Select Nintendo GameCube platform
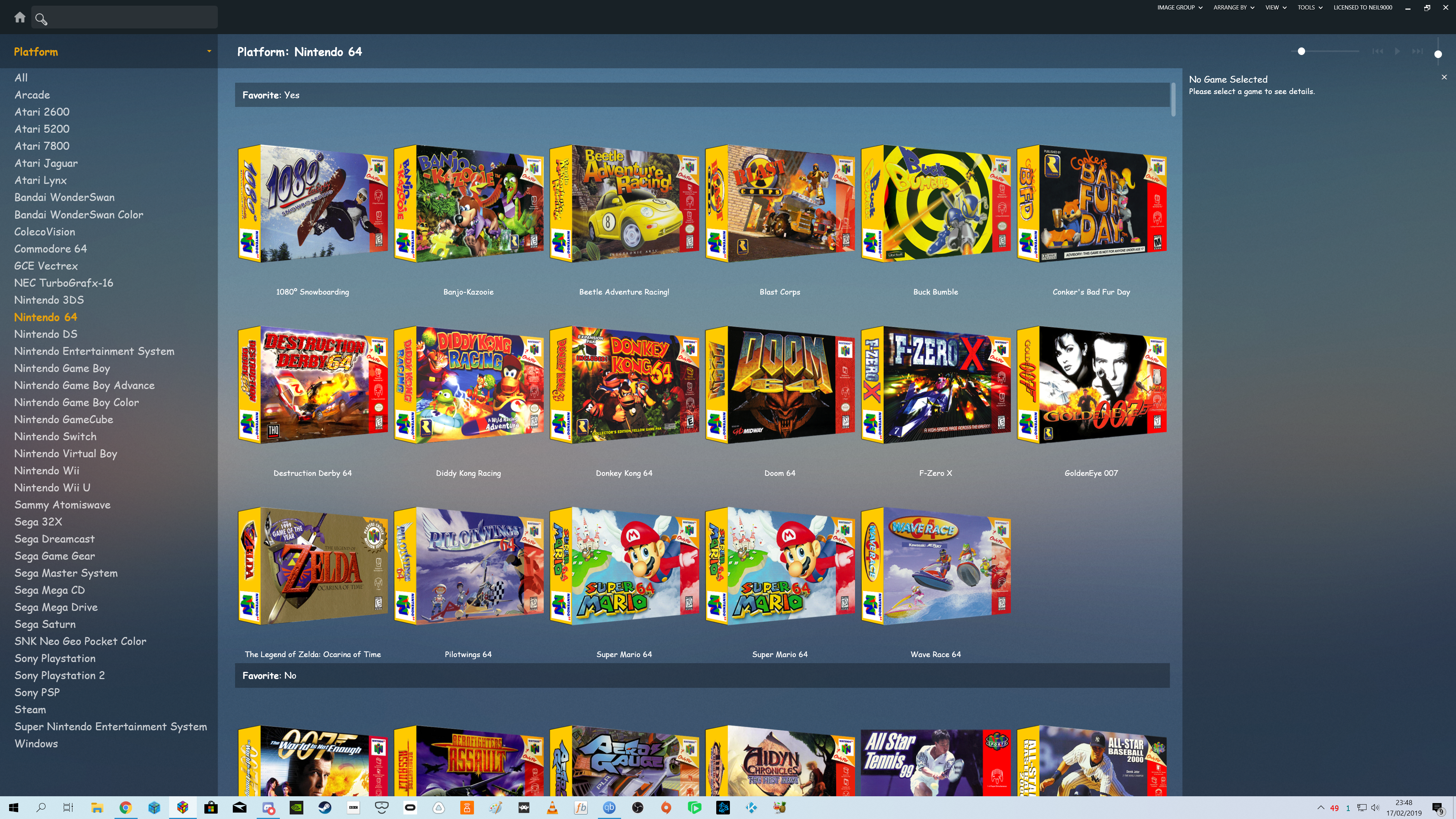 tap(63, 419)
